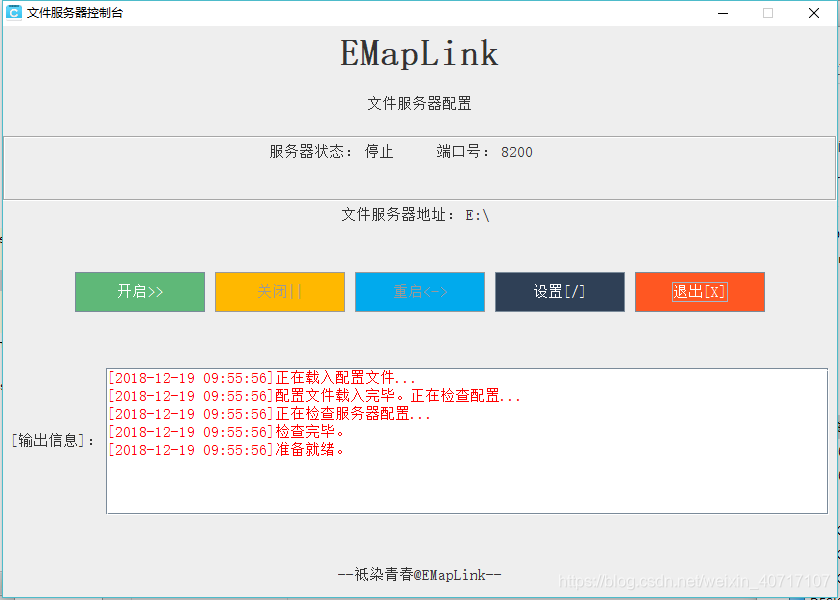Viewport: 840px width, 600px height.
Task: Minimize the 文件服务器控制台 window
Action: click(x=723, y=13)
